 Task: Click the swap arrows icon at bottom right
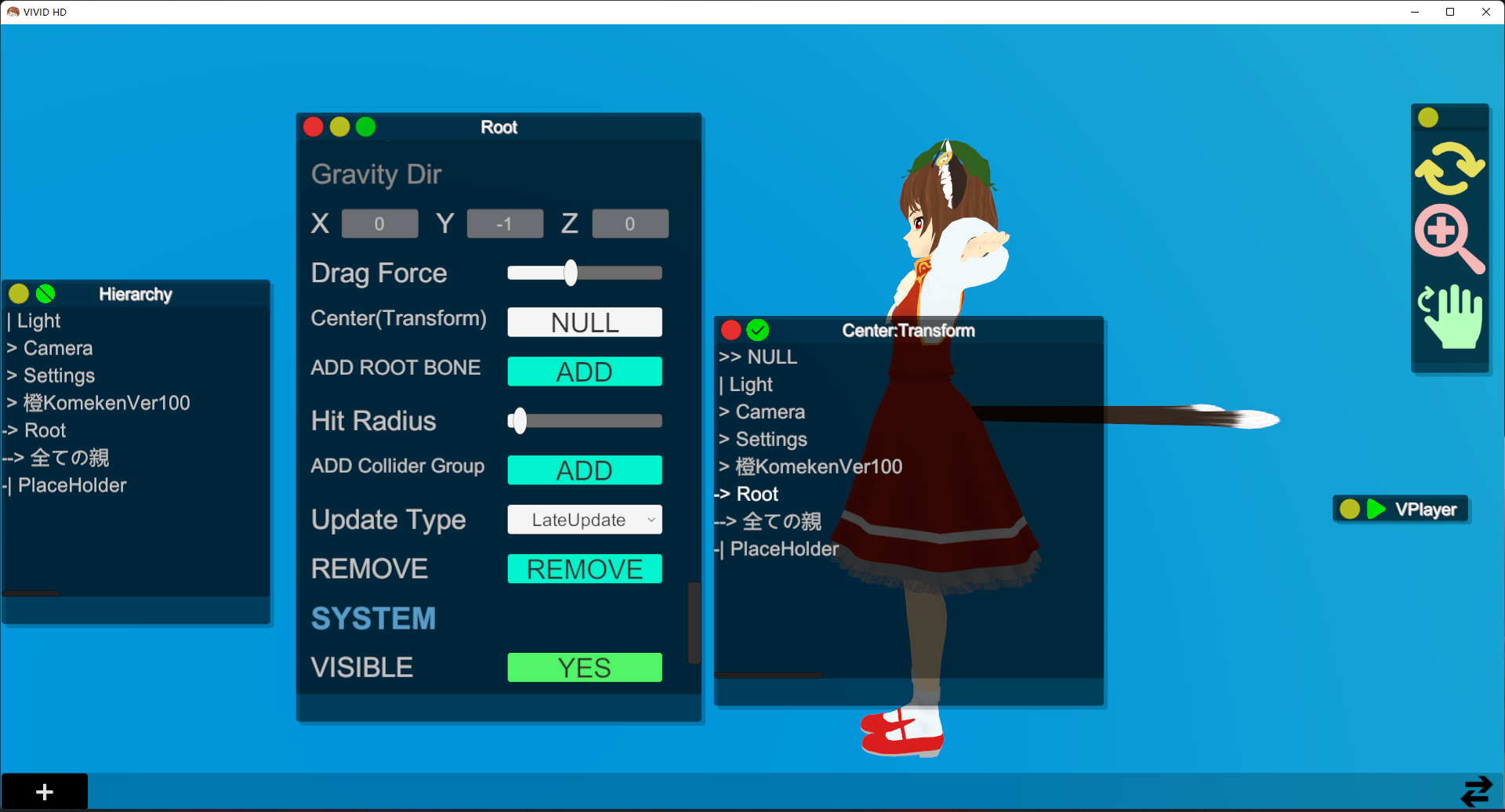1477,792
